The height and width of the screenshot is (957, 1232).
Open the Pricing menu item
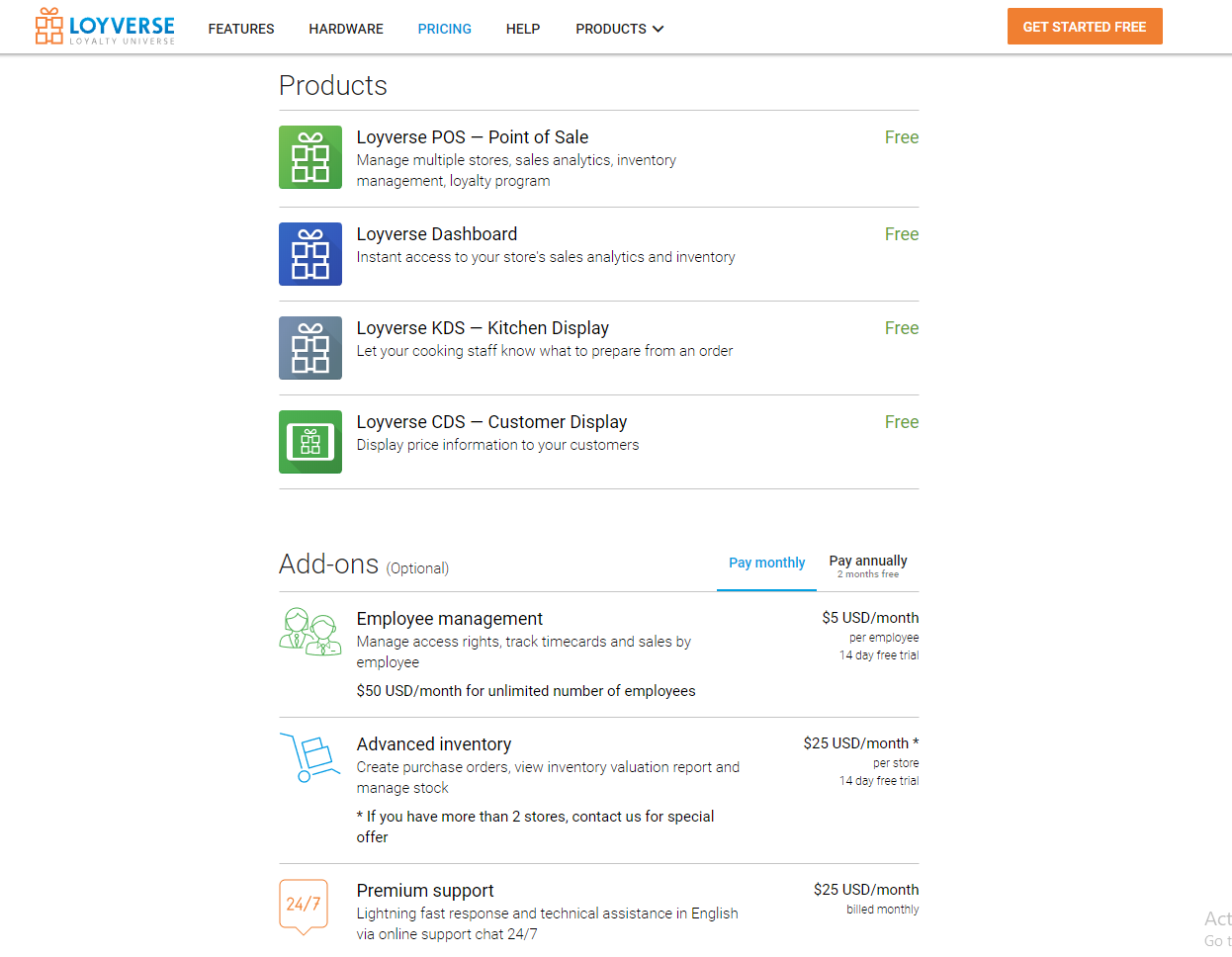click(445, 29)
